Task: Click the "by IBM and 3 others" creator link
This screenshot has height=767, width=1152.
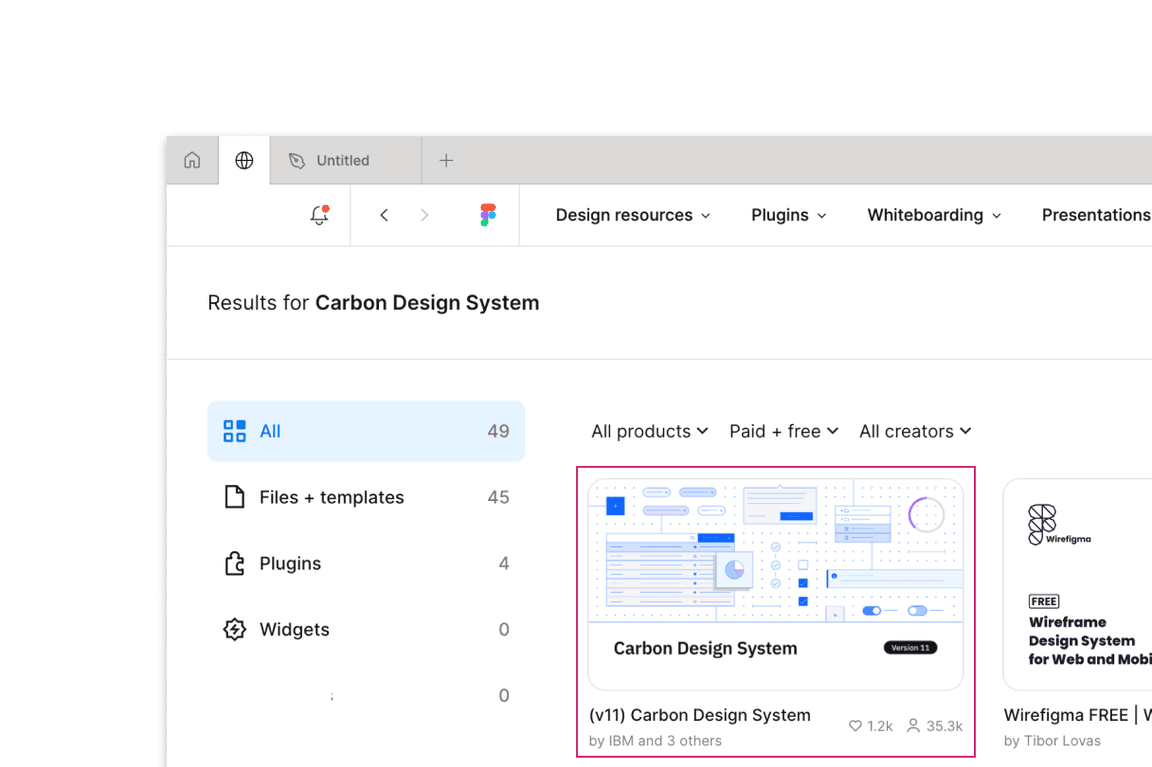Action: click(x=655, y=741)
